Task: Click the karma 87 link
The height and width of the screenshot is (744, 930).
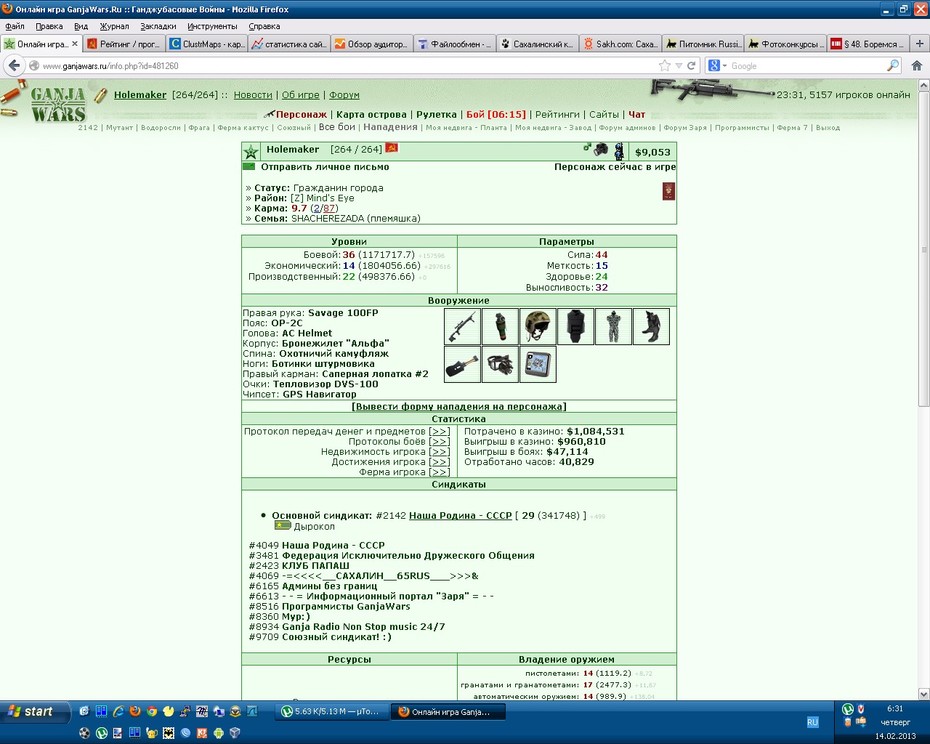Action: [x=329, y=208]
